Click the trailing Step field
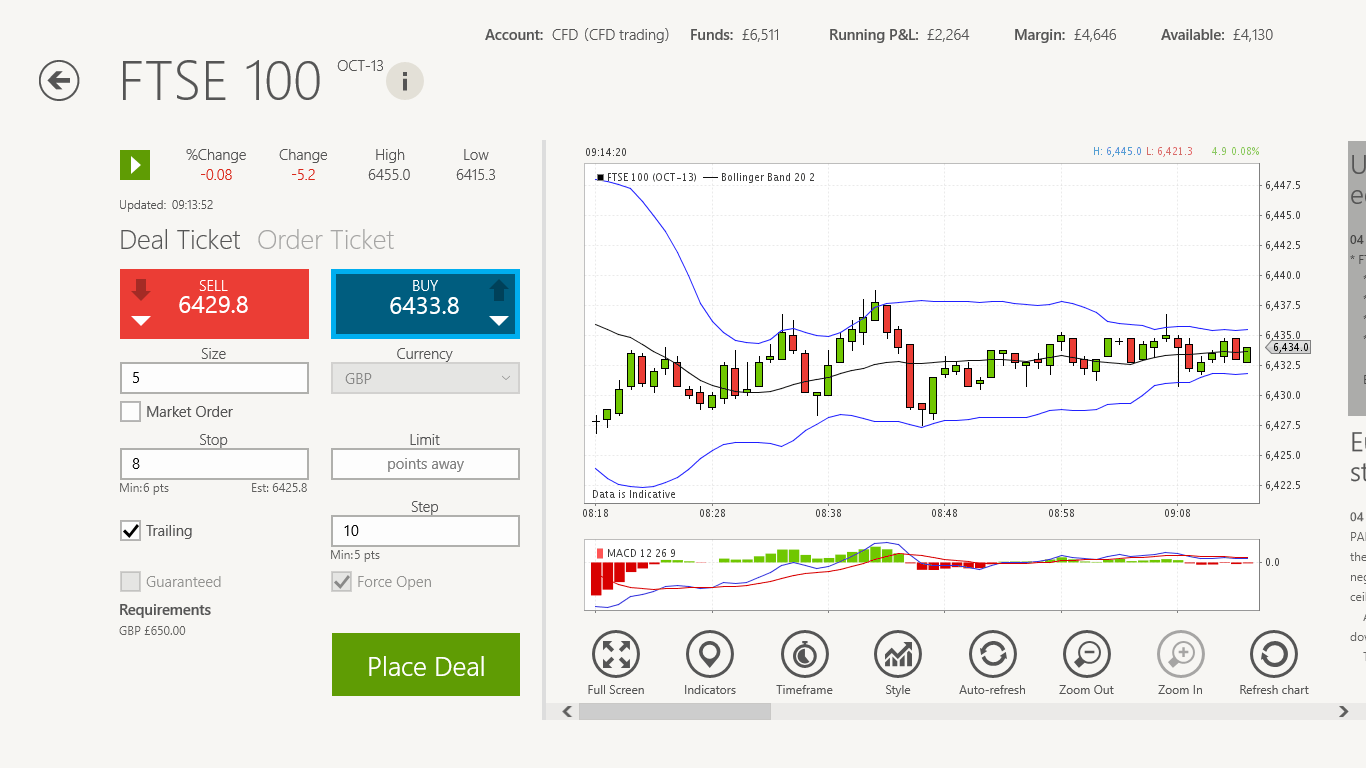The height and width of the screenshot is (768, 1366). (425, 531)
